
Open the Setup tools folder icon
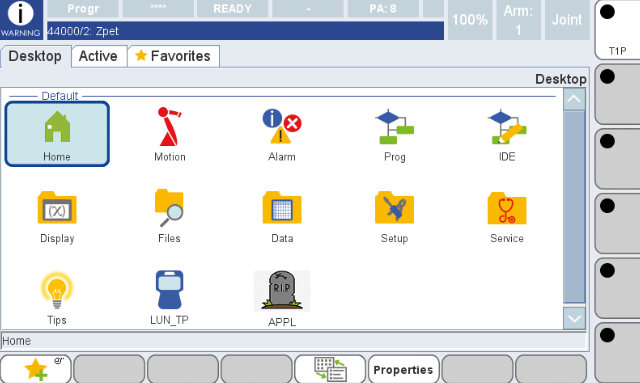[394, 217]
